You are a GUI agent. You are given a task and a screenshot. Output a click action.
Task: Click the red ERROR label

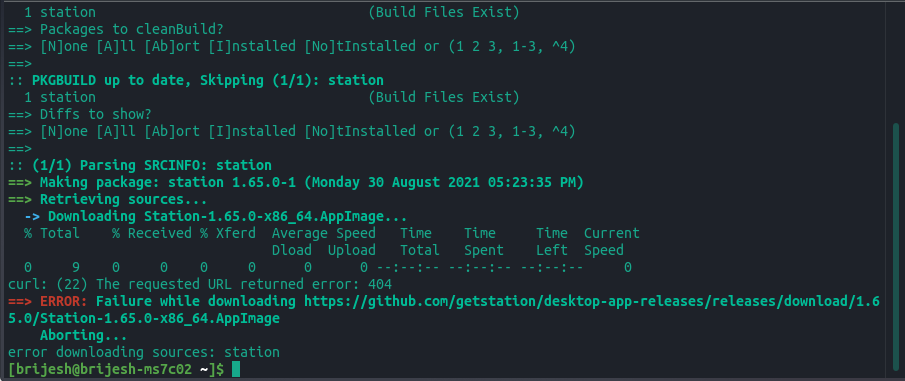(x=63, y=301)
